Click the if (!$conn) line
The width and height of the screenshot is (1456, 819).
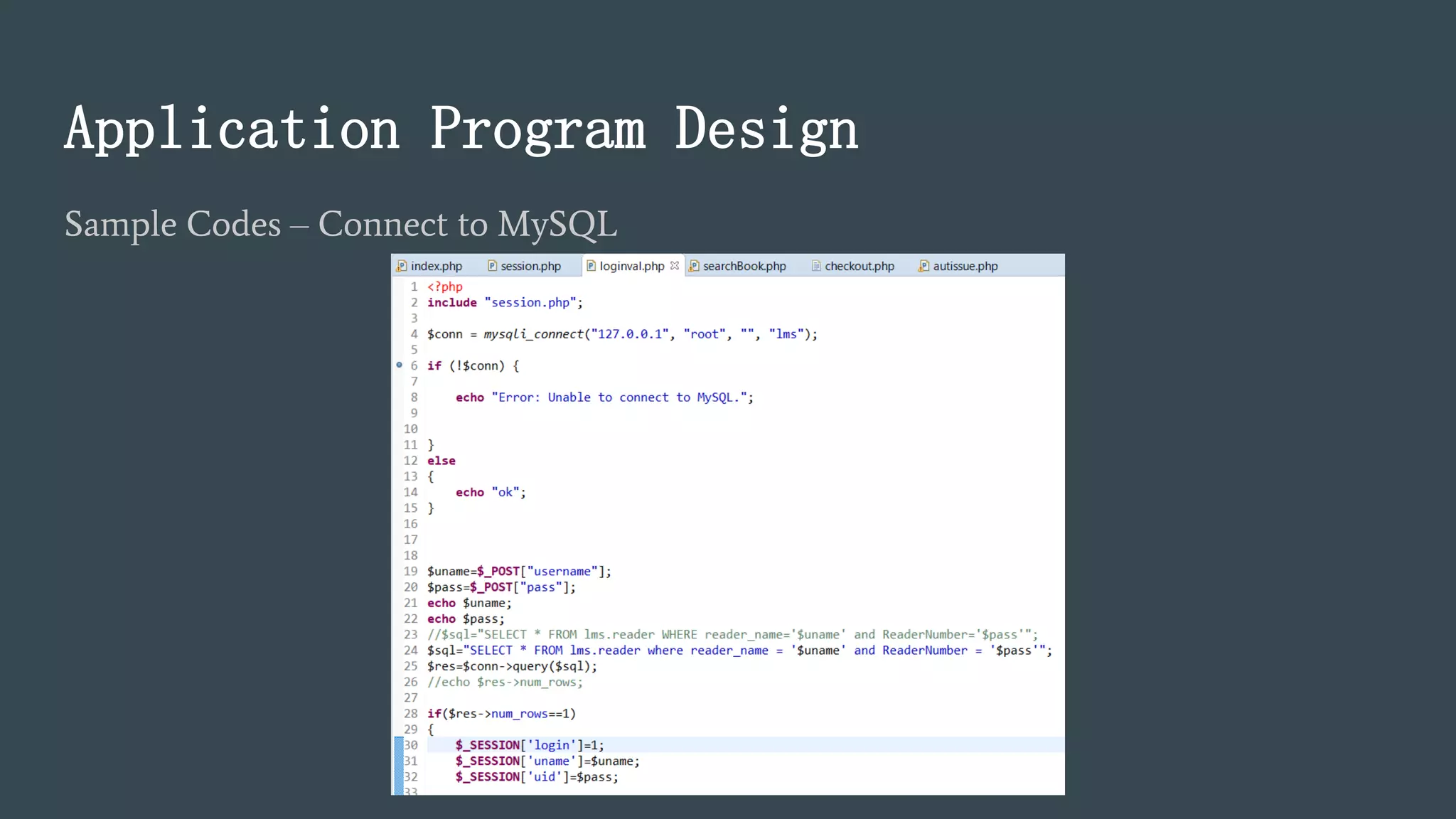473,365
